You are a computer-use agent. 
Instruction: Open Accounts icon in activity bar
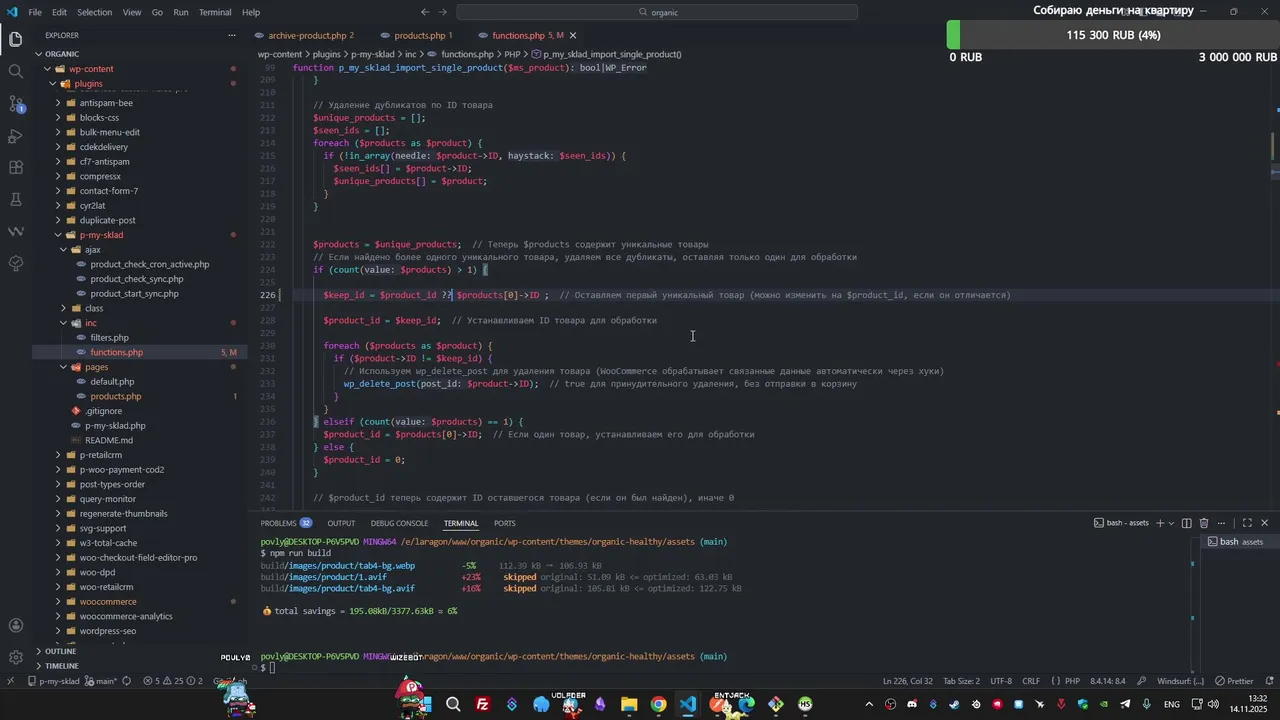tap(16, 626)
